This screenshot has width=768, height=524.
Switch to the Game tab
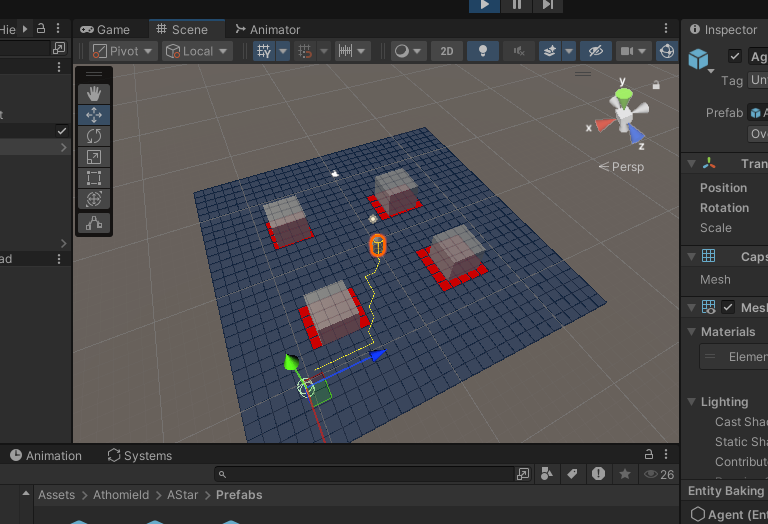click(x=106, y=30)
